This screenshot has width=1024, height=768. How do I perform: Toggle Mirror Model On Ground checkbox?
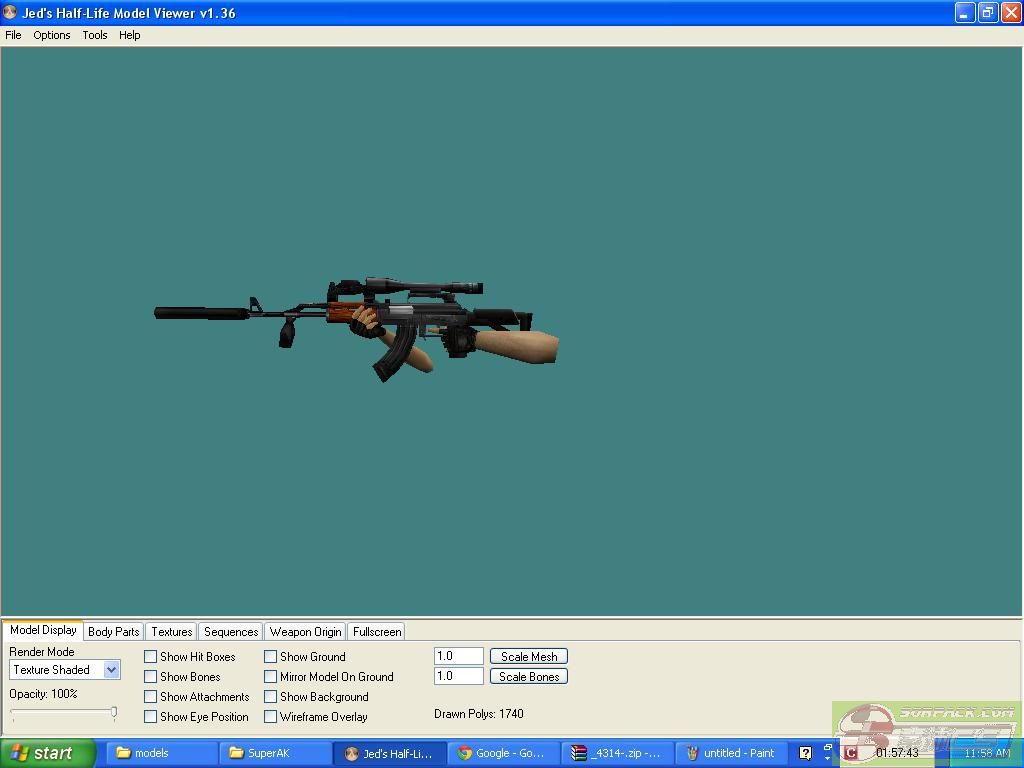[270, 677]
